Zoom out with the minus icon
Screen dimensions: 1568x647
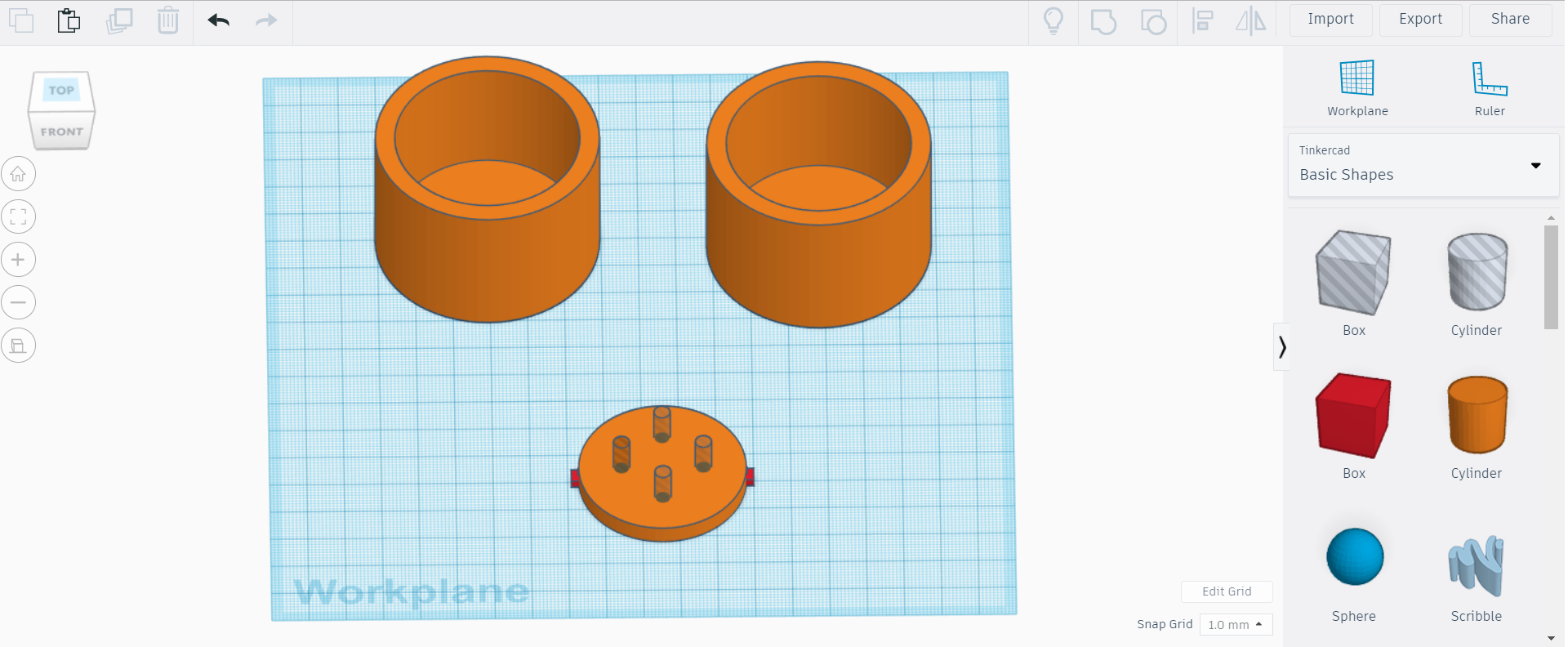point(18,302)
